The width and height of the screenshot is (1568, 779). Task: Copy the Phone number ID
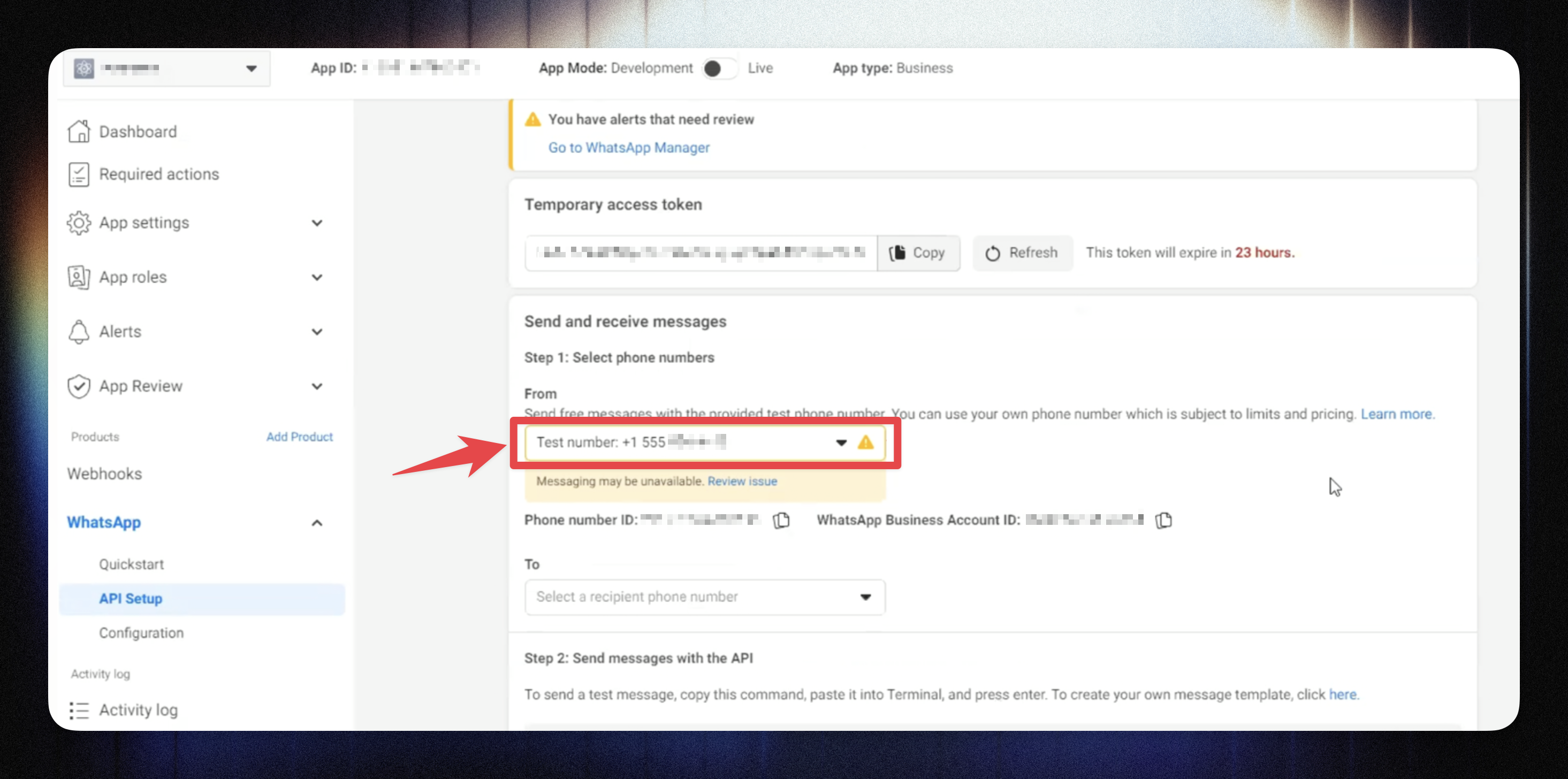tap(781, 521)
